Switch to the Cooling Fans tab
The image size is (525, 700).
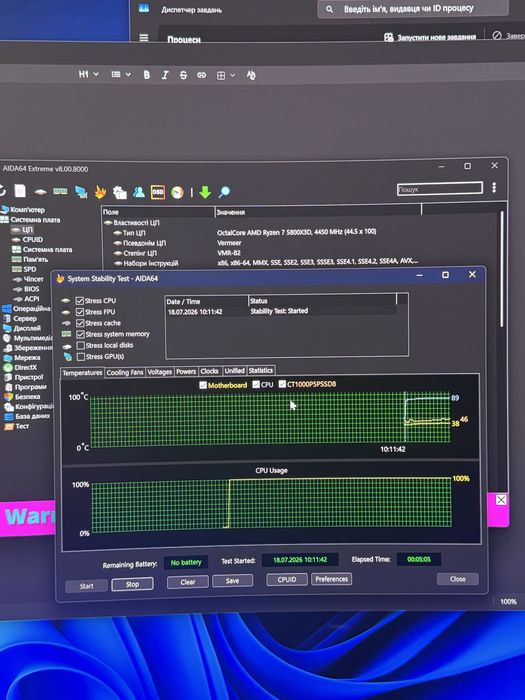125,372
